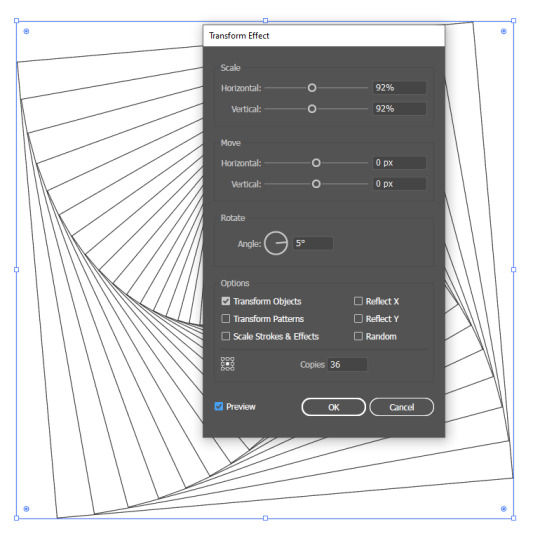The height and width of the screenshot is (536, 540).
Task: Click the Angle value field
Action: pos(313,243)
